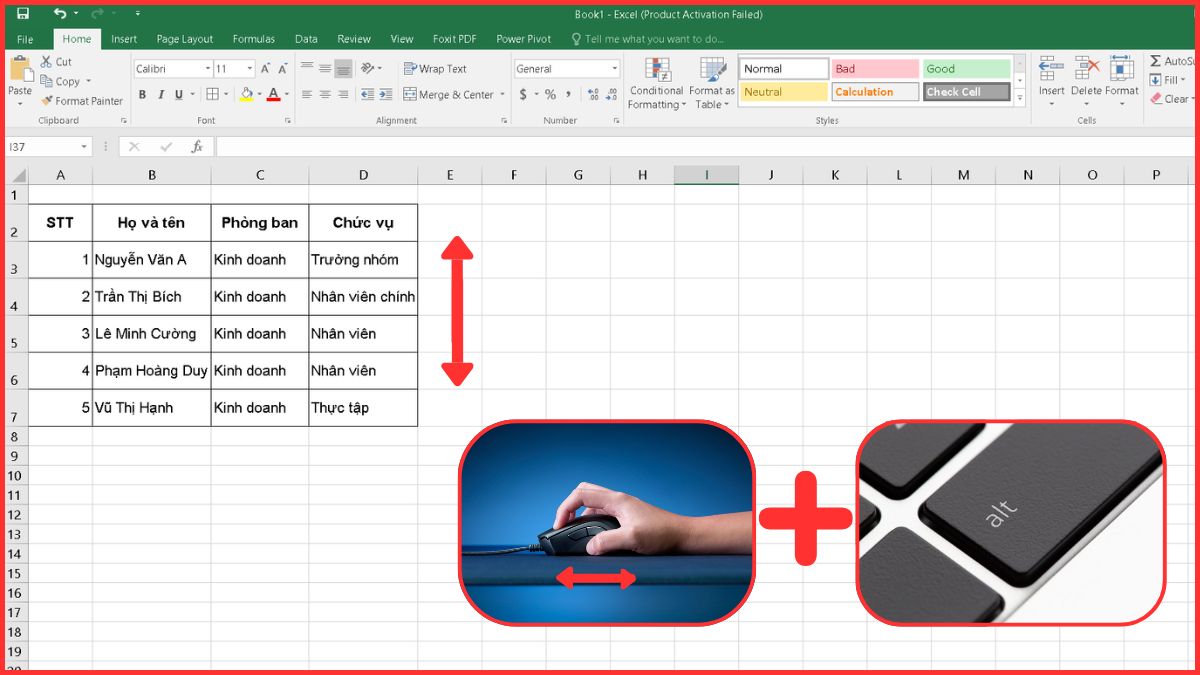Switch to the Data tab
Screen dimensions: 1200x675
click(306, 39)
